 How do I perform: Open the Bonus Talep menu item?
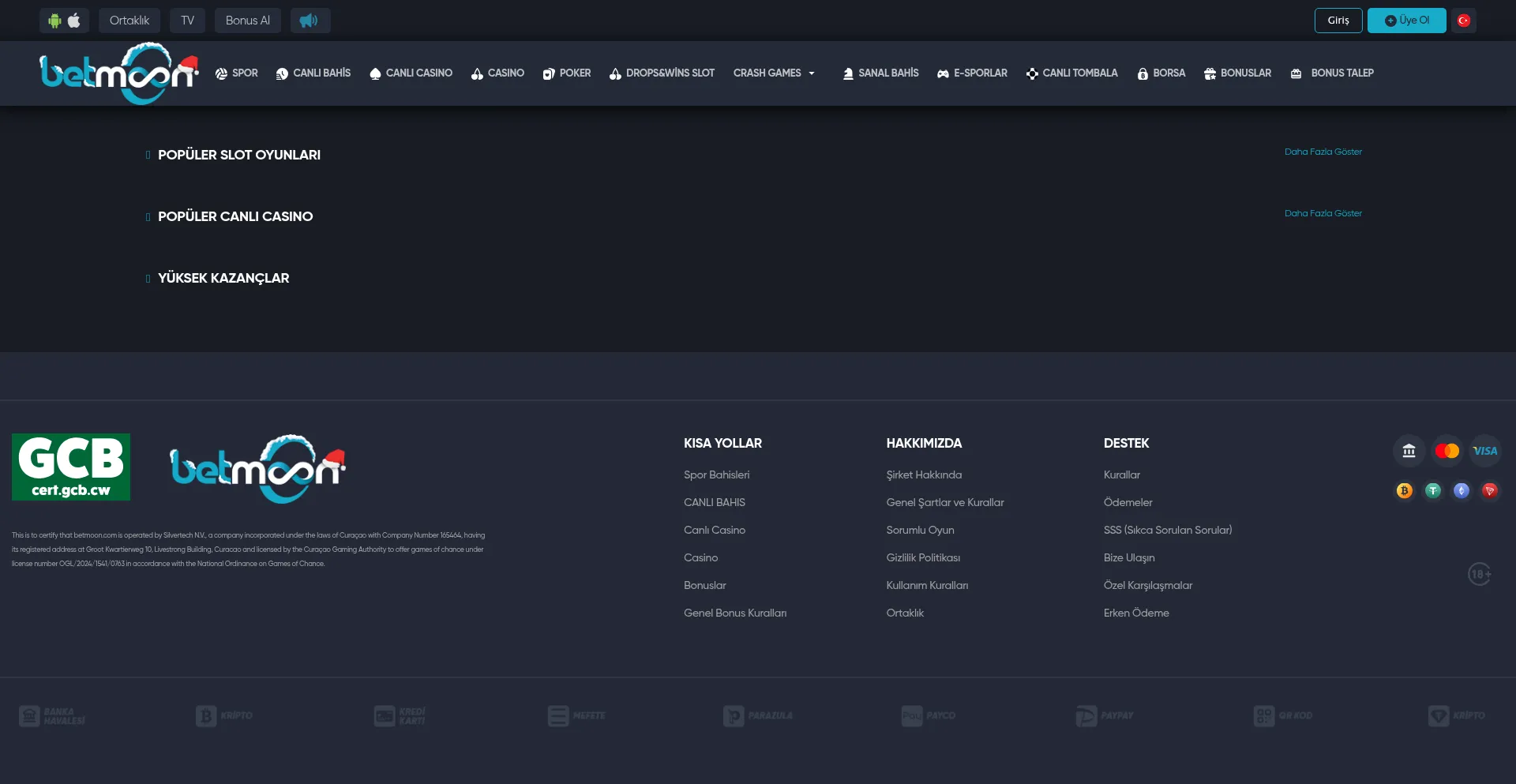pos(1332,73)
